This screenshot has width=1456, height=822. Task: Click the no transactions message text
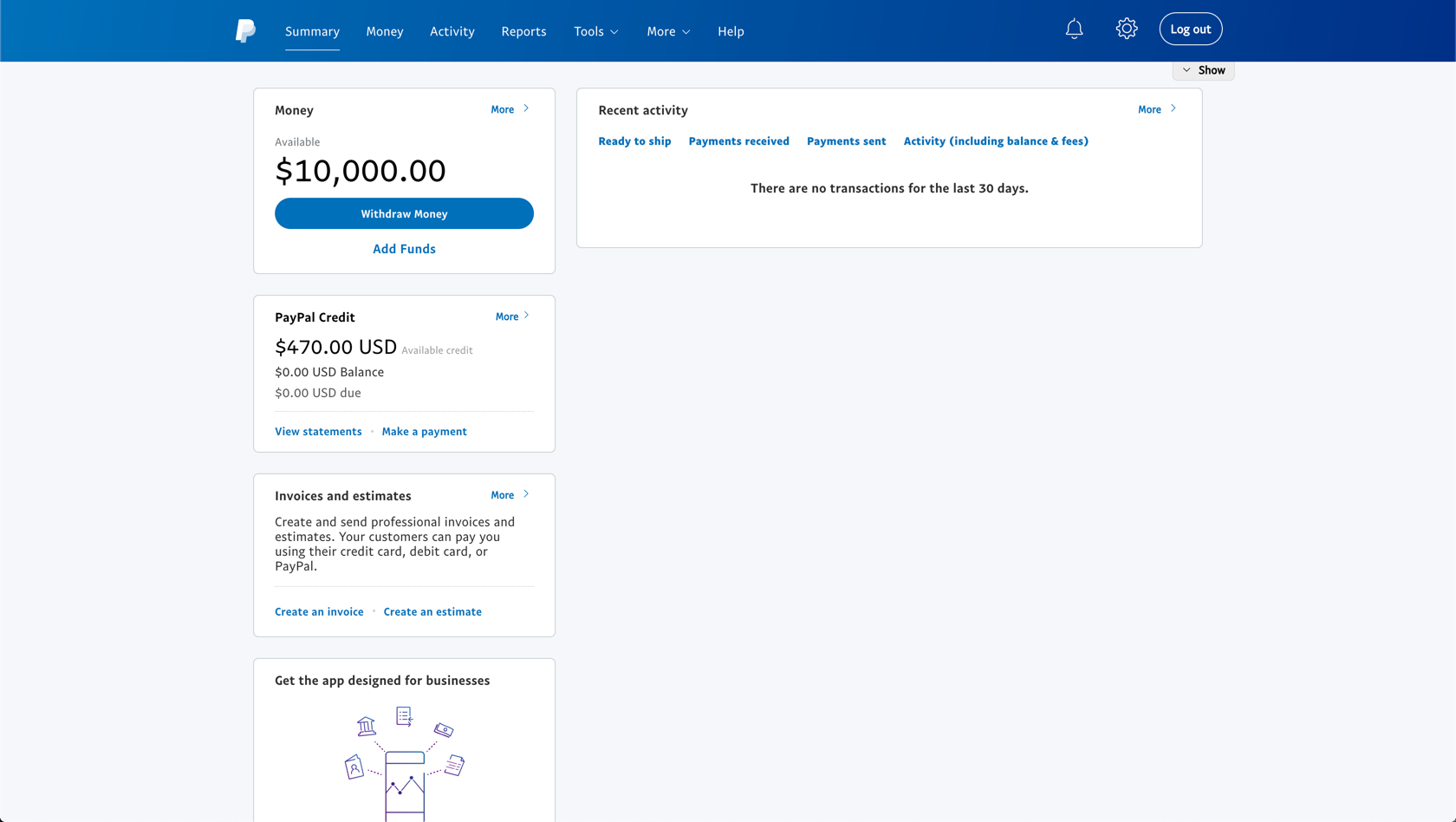pos(889,188)
